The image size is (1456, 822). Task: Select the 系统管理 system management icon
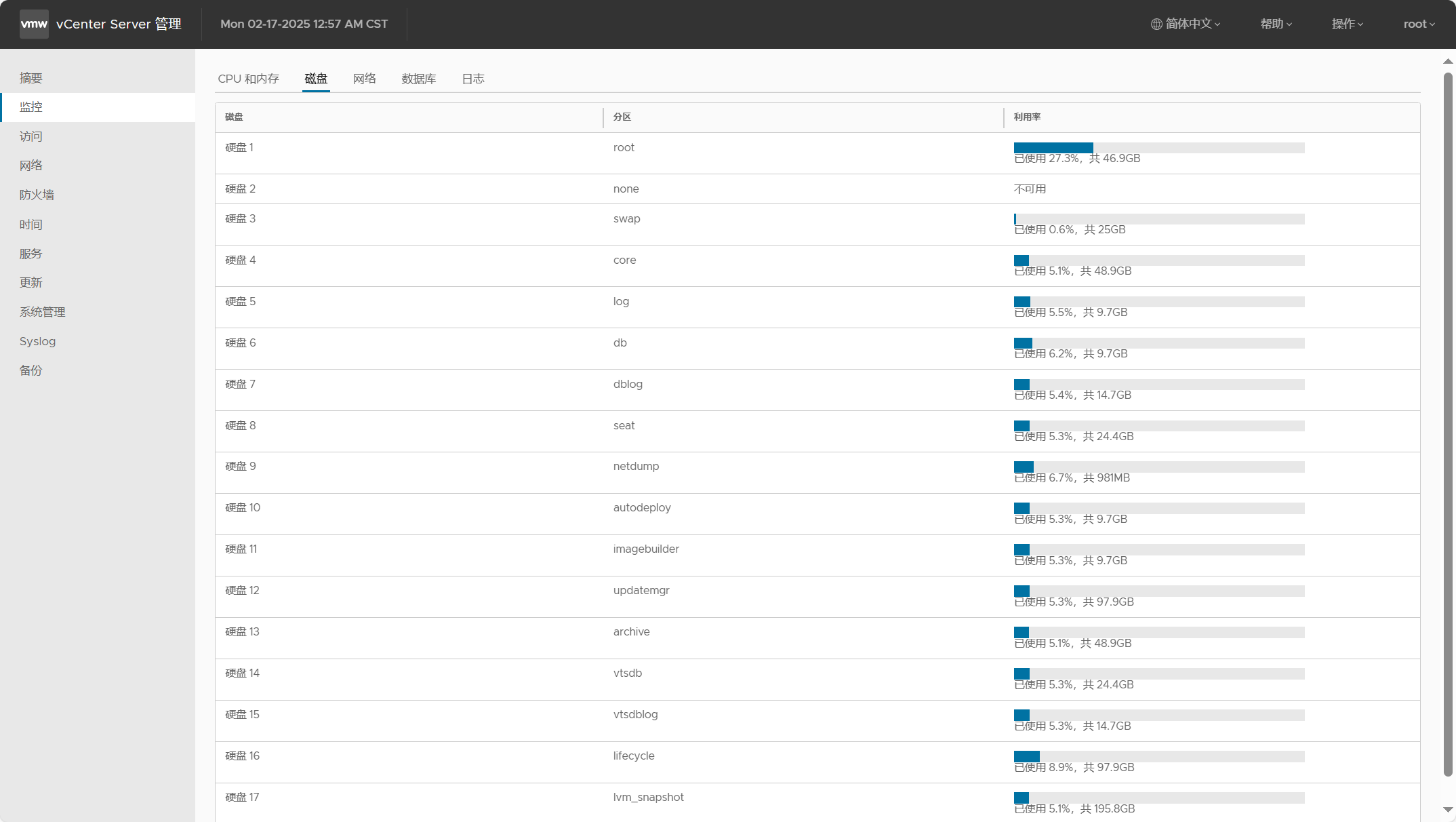click(x=43, y=311)
